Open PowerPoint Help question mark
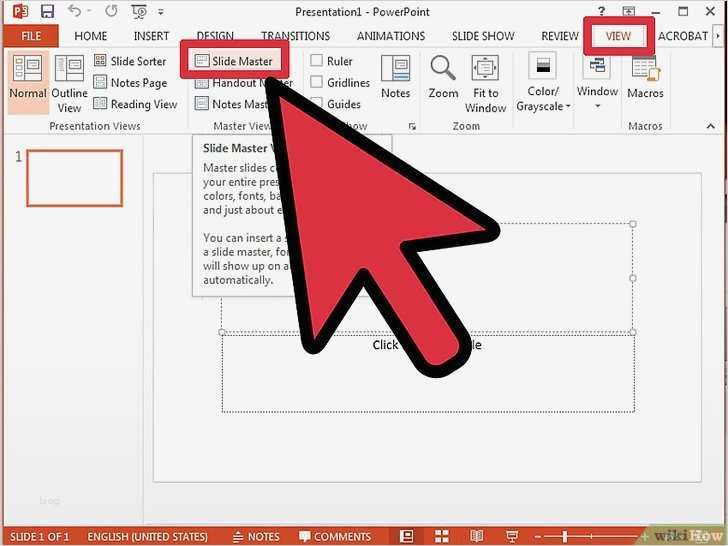 click(x=602, y=12)
